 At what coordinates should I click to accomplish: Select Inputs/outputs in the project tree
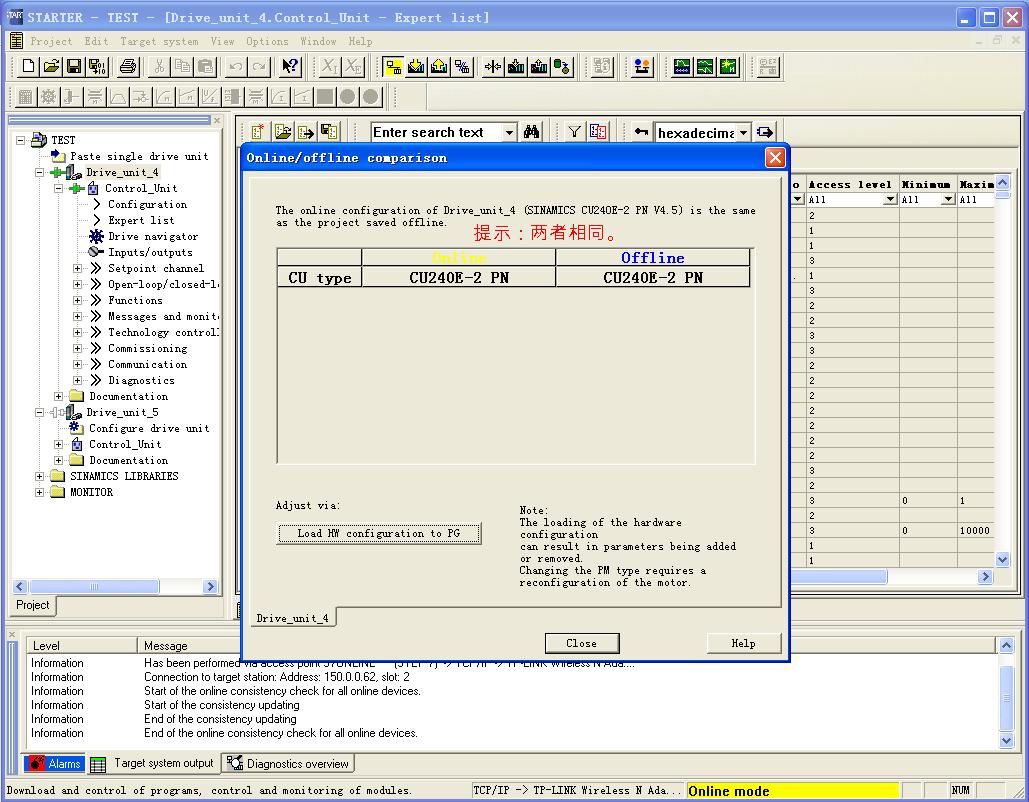150,253
